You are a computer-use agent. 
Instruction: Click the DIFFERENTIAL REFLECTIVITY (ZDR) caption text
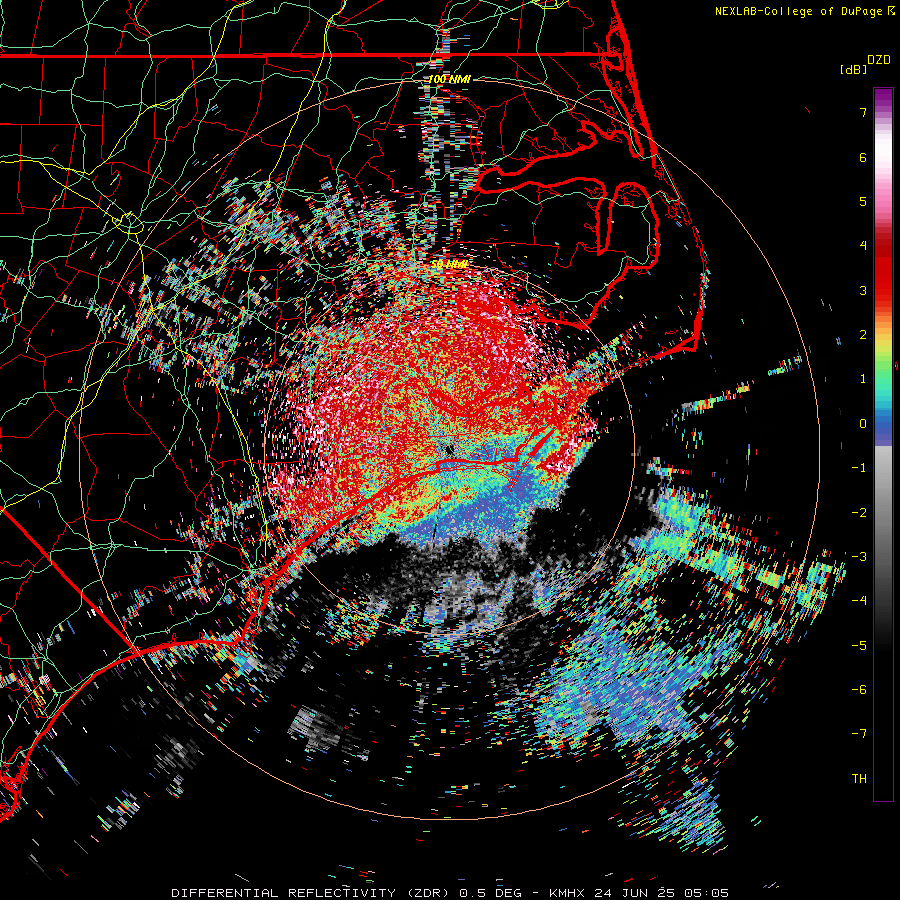(312, 893)
